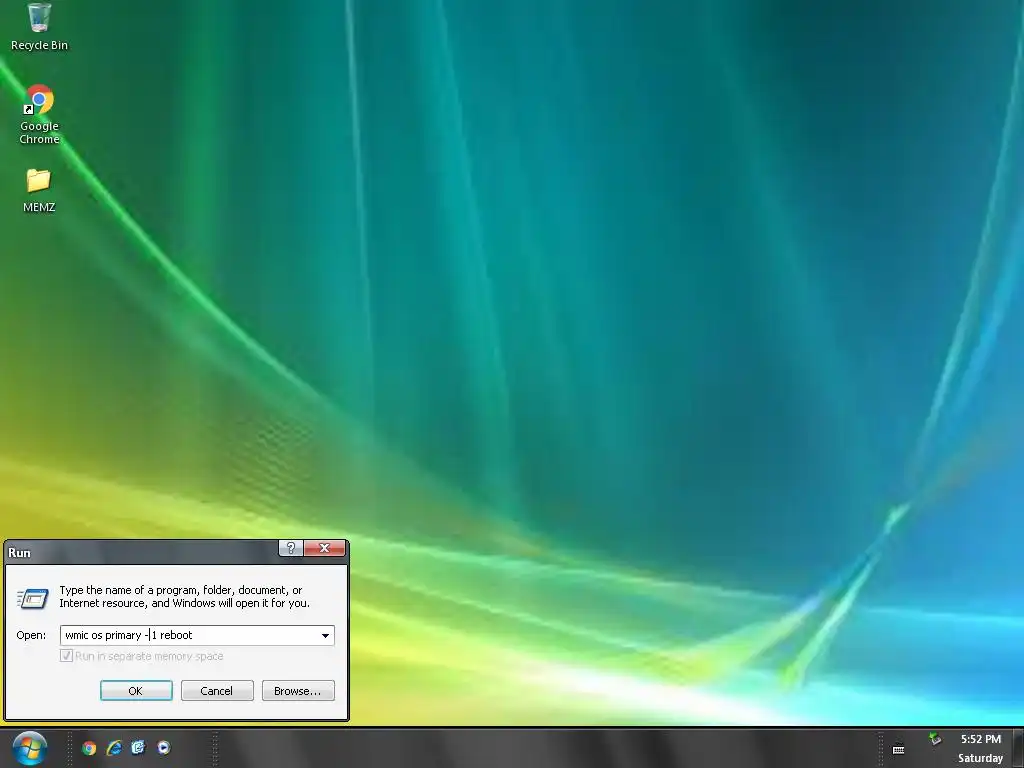1024x768 pixels.
Task: Click the Browse... button
Action: pos(298,691)
